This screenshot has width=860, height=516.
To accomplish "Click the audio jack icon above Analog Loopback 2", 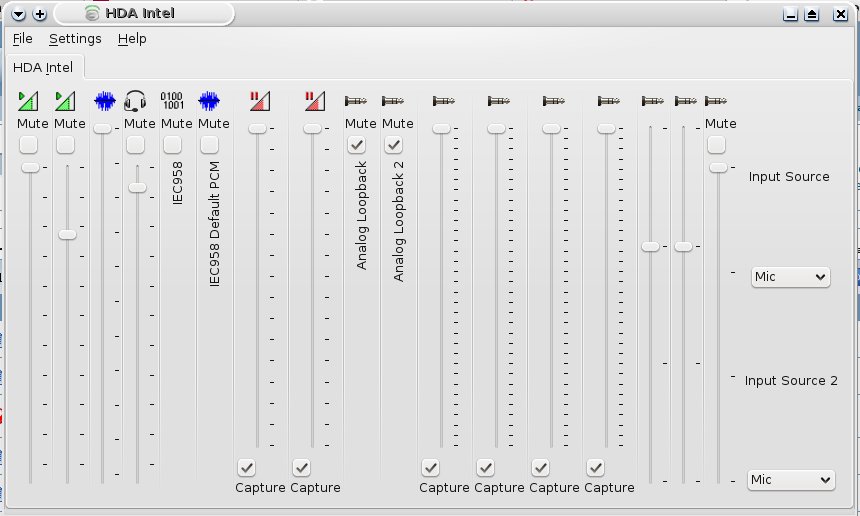I will click(x=393, y=101).
